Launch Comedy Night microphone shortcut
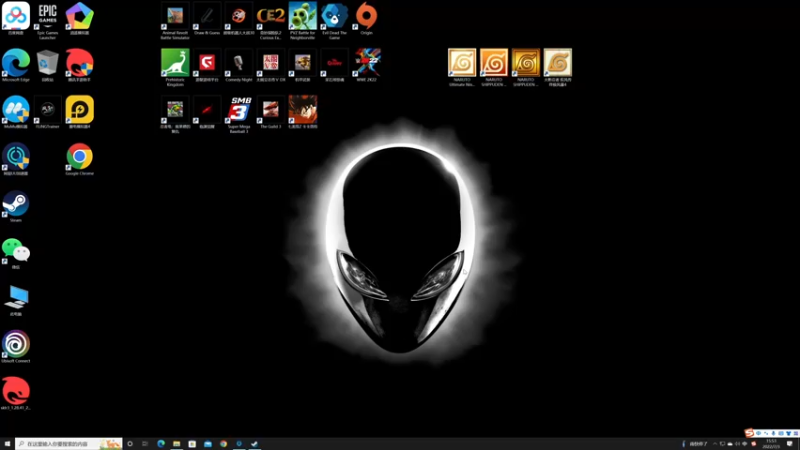Screen dimensions: 800x450 (x=239, y=65)
